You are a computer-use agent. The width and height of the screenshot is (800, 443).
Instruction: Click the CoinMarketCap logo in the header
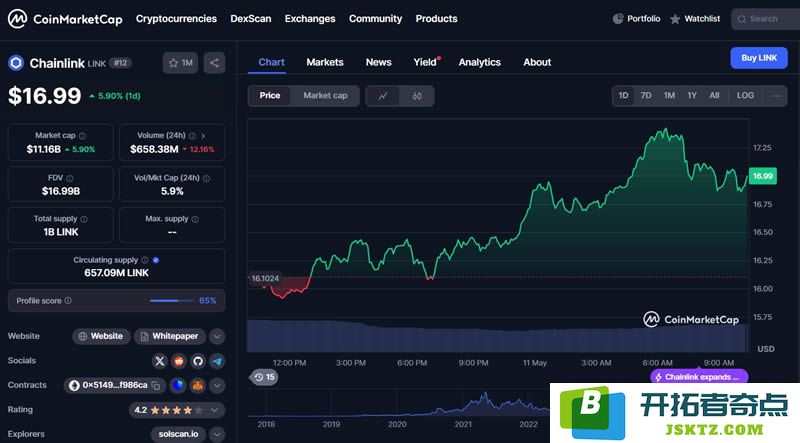tap(65, 19)
